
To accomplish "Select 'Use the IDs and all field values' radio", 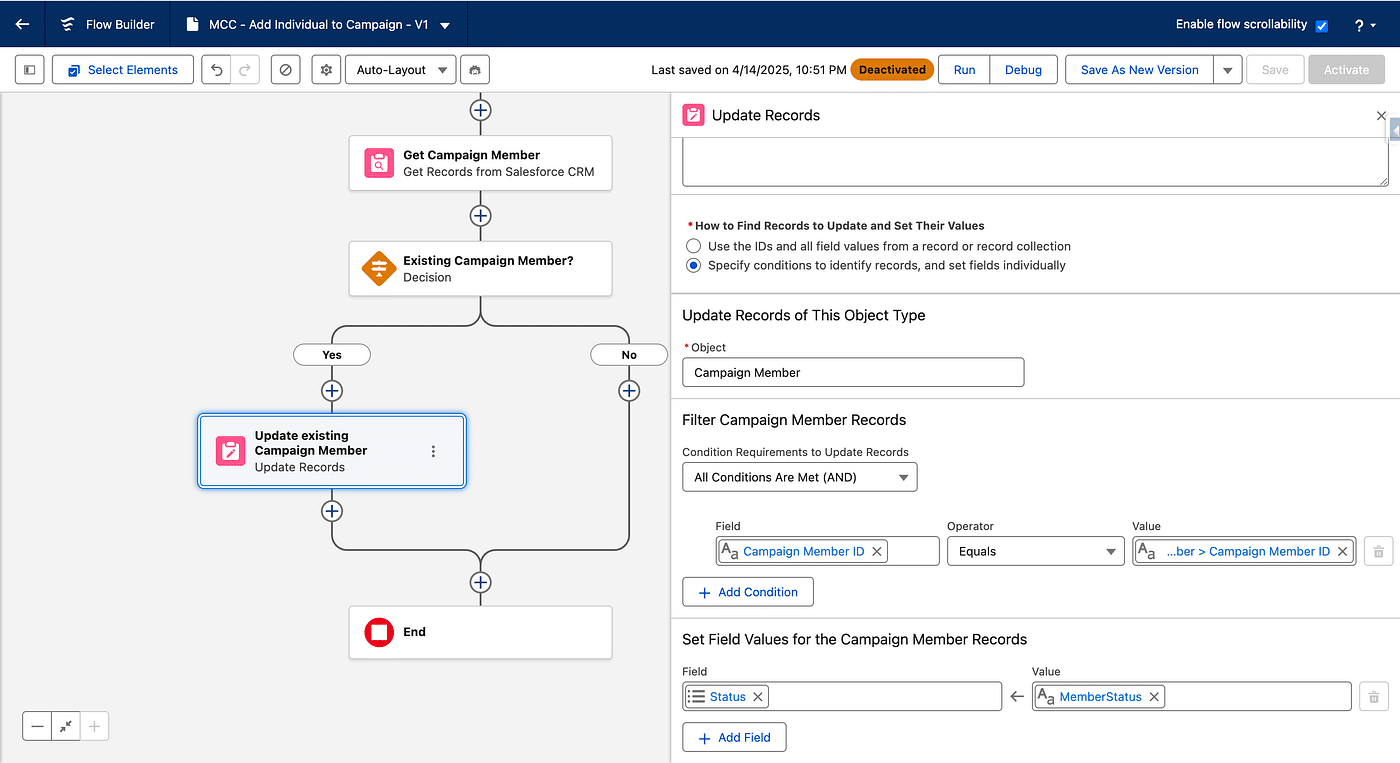I will pyautogui.click(x=693, y=246).
